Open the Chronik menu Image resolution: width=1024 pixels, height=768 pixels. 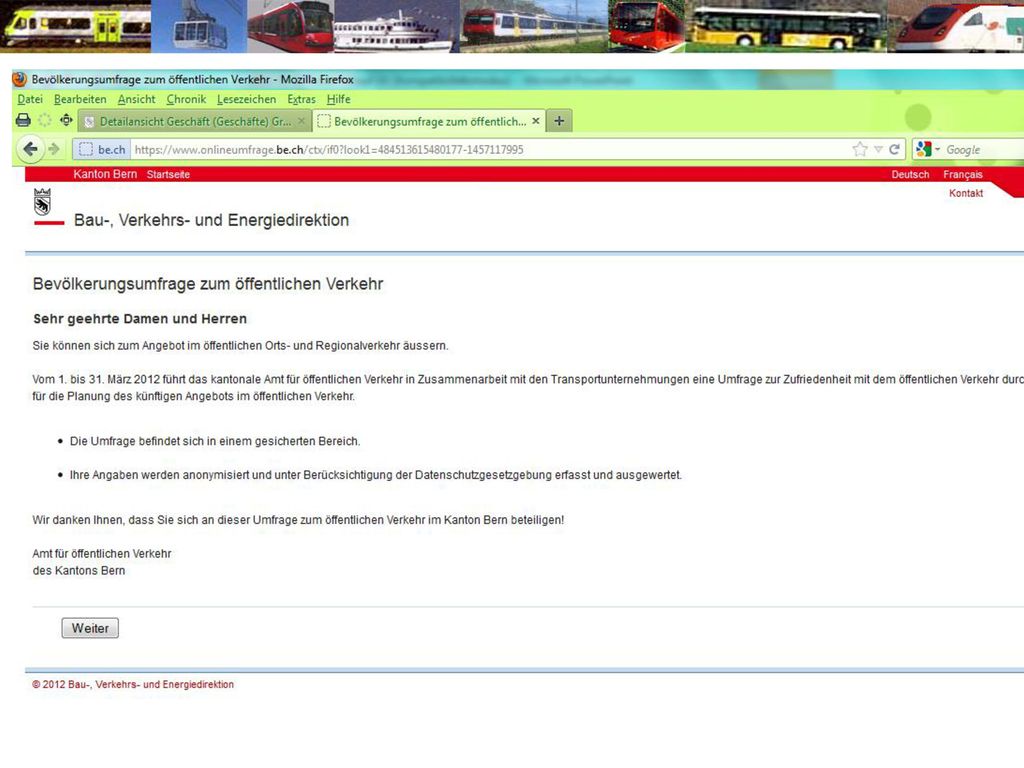click(x=186, y=99)
